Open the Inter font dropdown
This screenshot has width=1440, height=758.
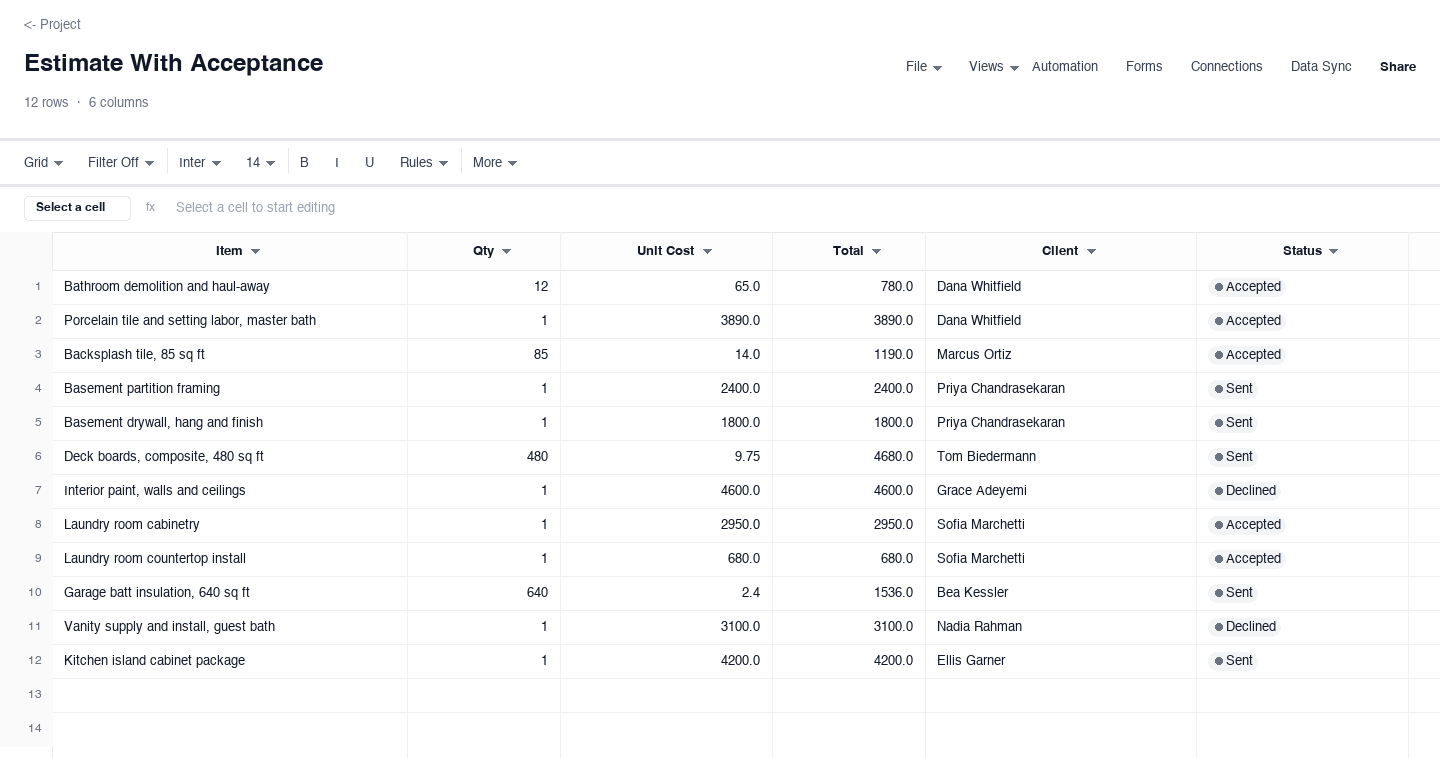[x=200, y=162]
